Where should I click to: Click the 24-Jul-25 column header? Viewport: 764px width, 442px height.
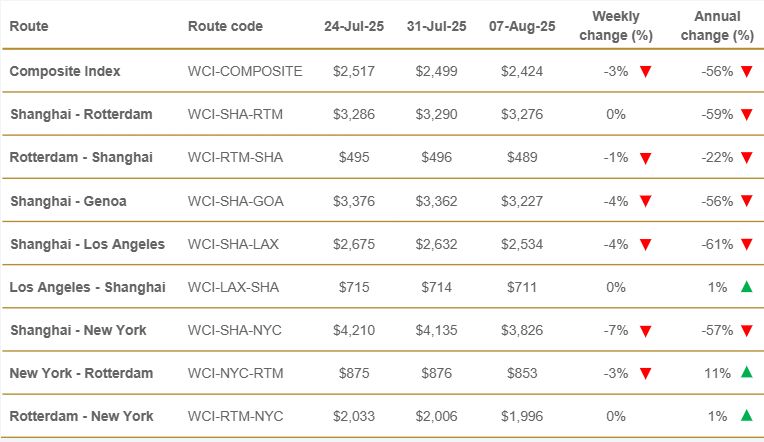coord(354,26)
